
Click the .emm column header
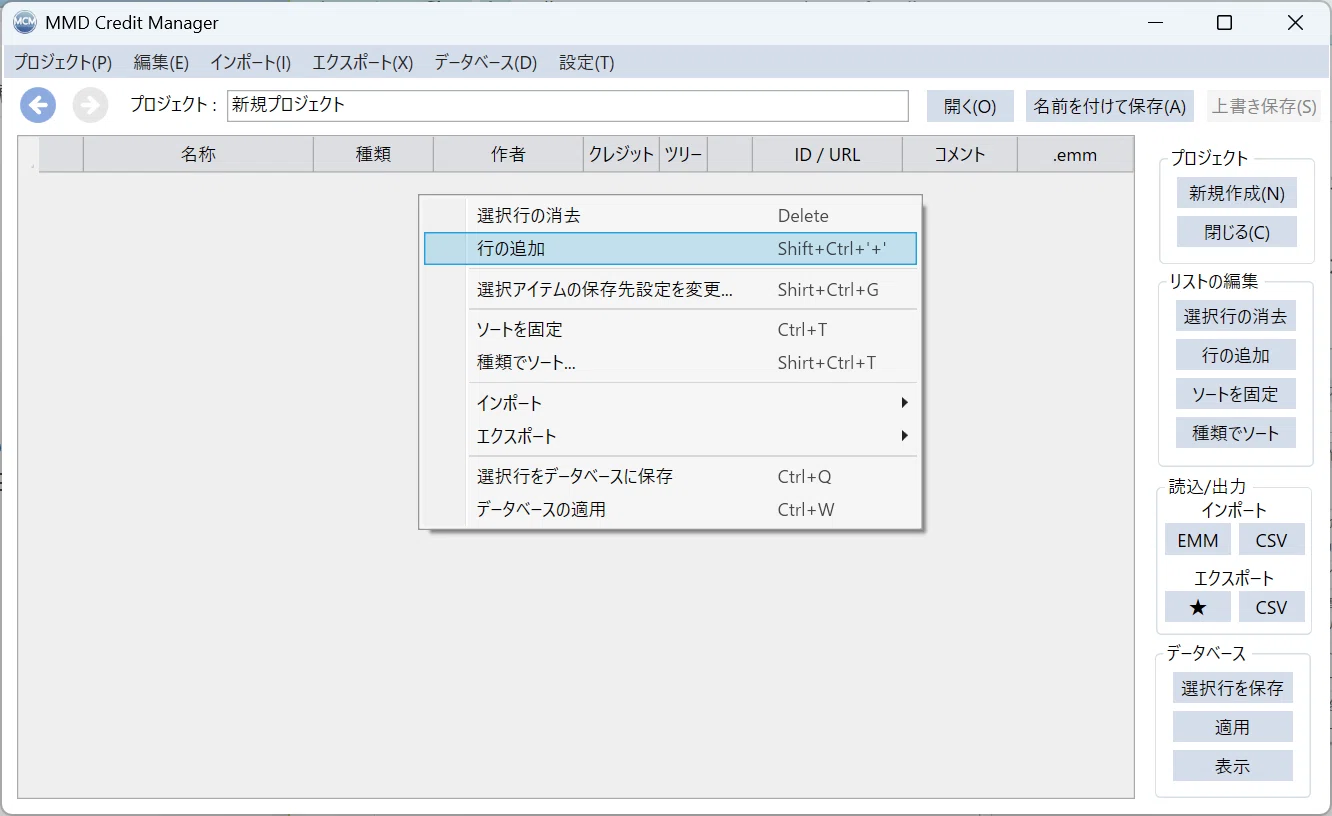click(1075, 154)
